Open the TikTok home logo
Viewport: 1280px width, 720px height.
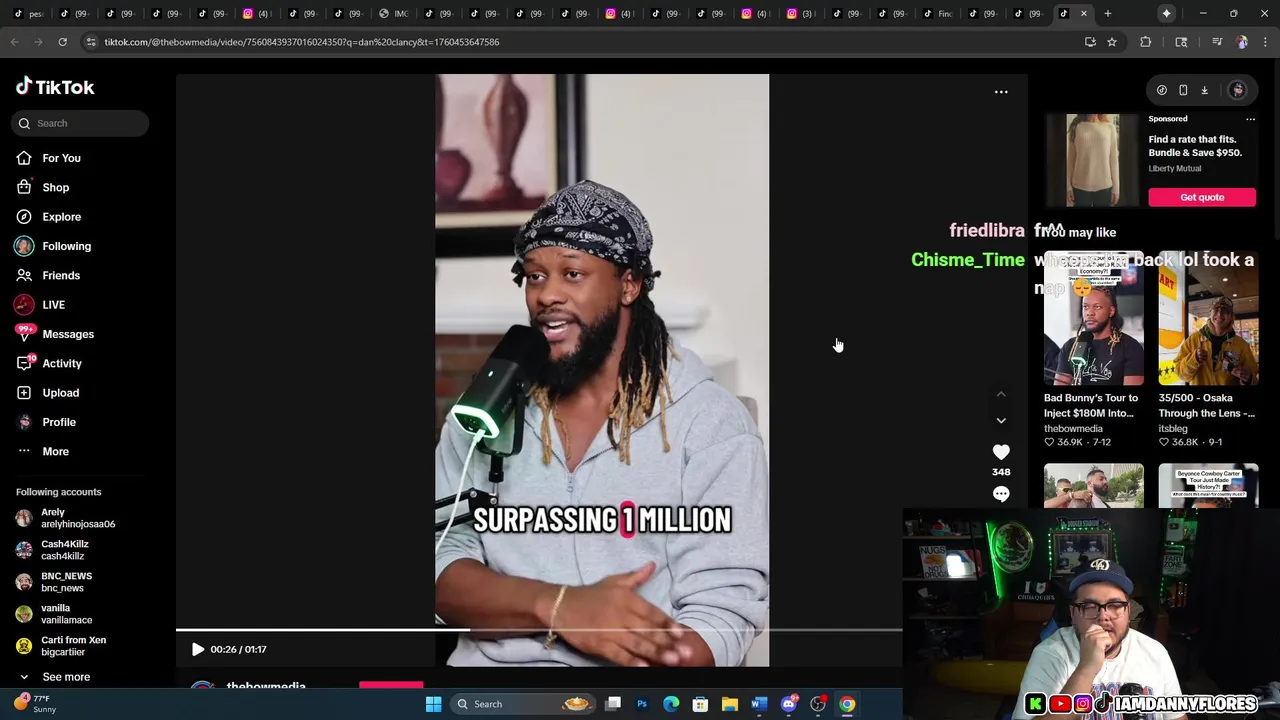tap(55, 87)
